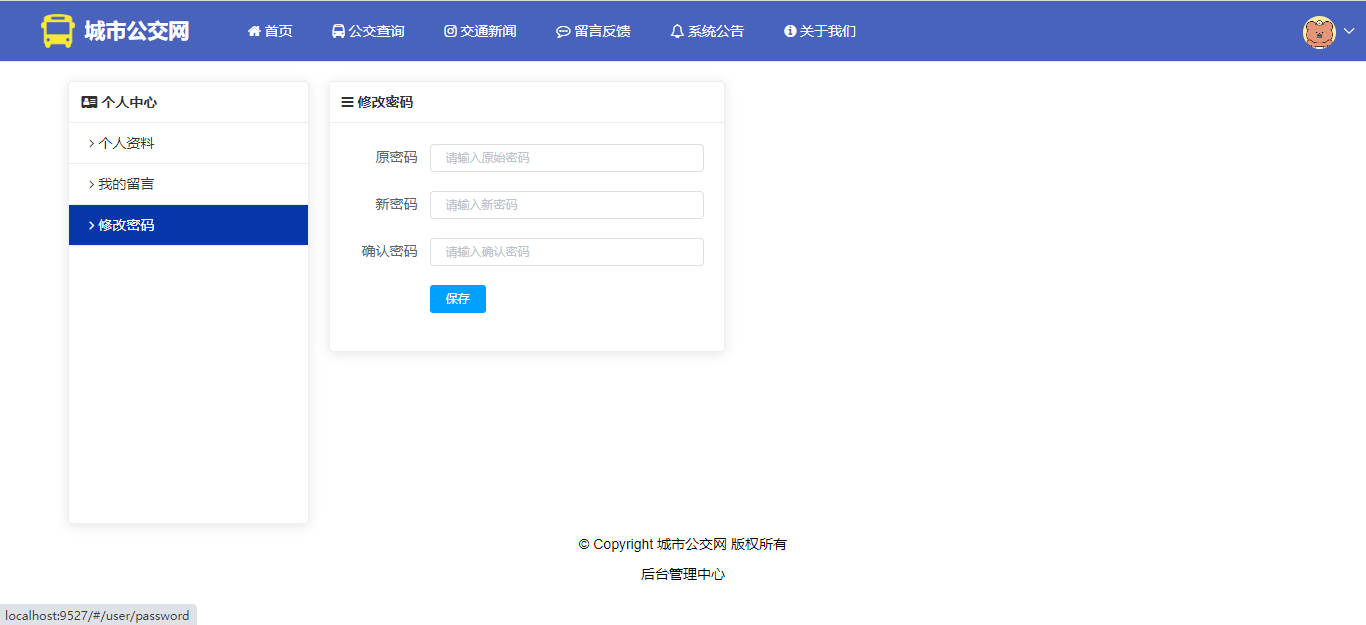Click the list icon in 修改密码 panel header
This screenshot has width=1366, height=625.
(x=347, y=102)
